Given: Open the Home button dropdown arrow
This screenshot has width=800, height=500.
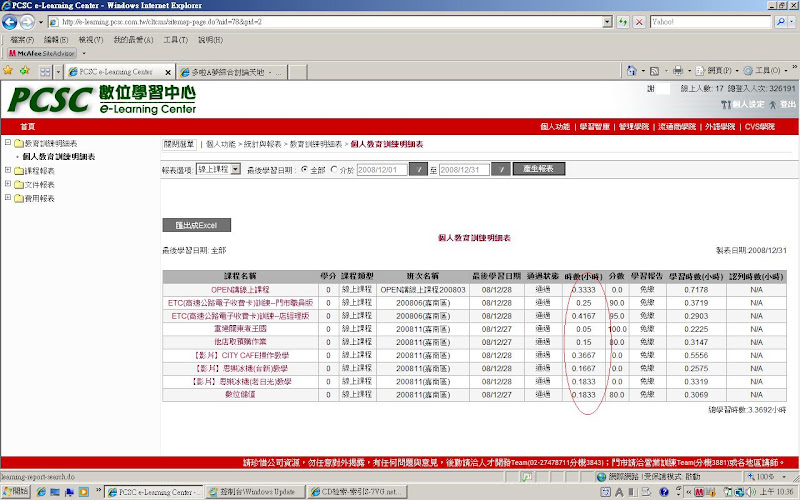Looking at the screenshot, I should pyautogui.click(x=643, y=71).
